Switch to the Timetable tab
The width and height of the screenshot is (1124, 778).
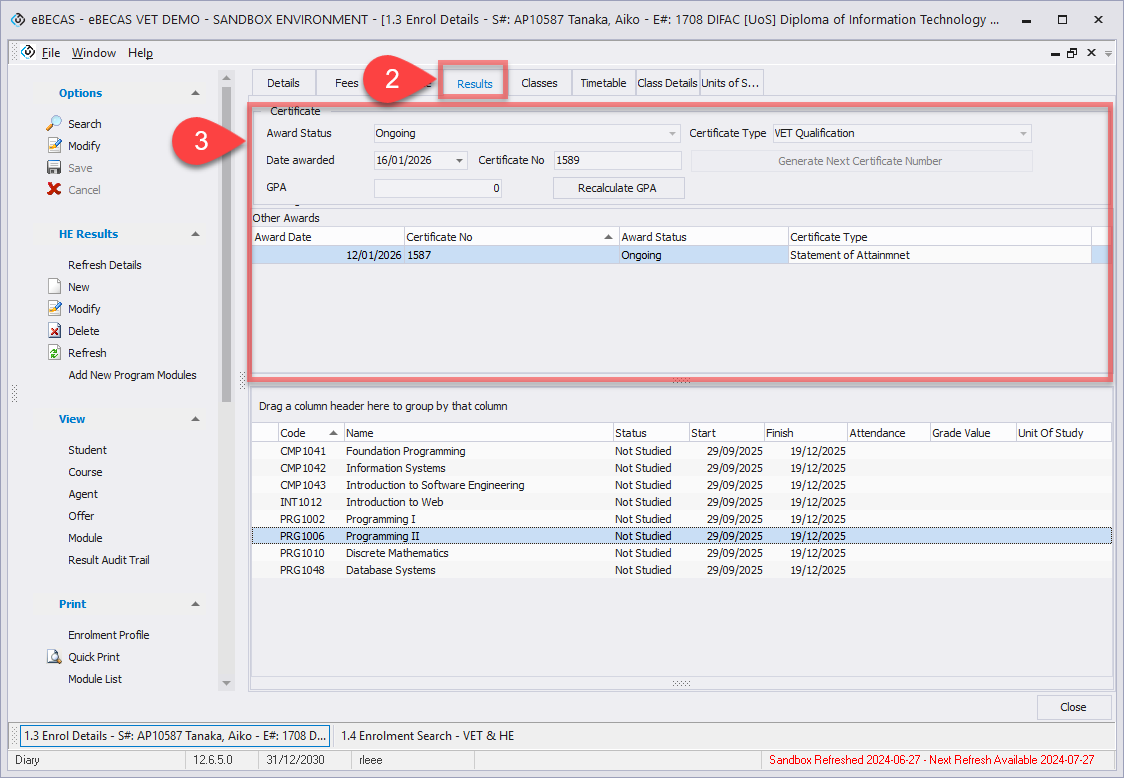point(603,83)
